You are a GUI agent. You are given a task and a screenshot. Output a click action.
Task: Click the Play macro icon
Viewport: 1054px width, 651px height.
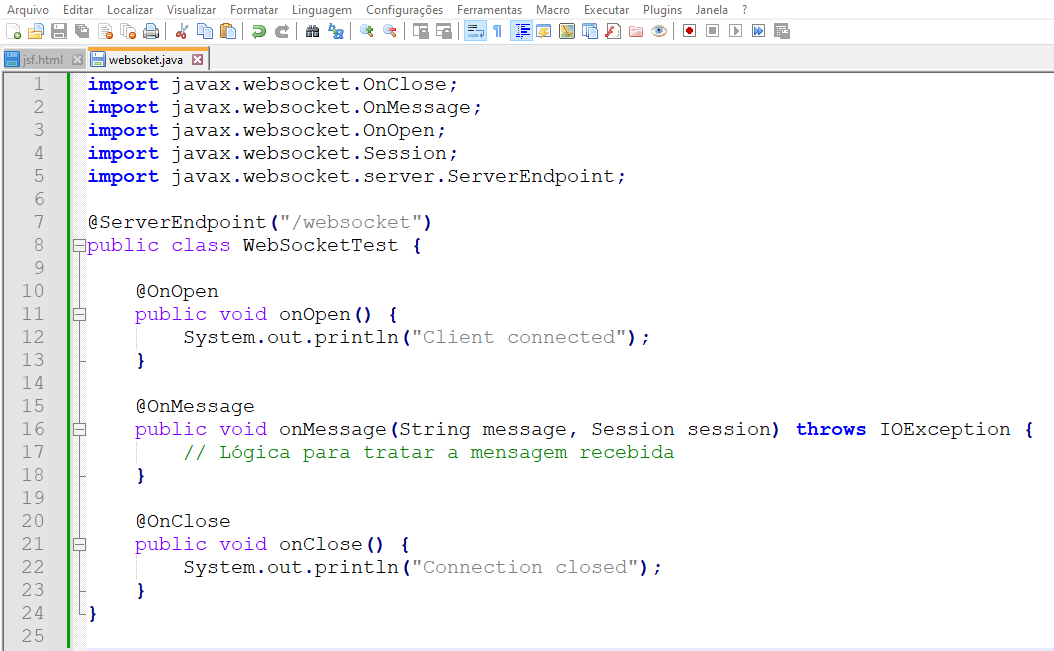pos(735,31)
